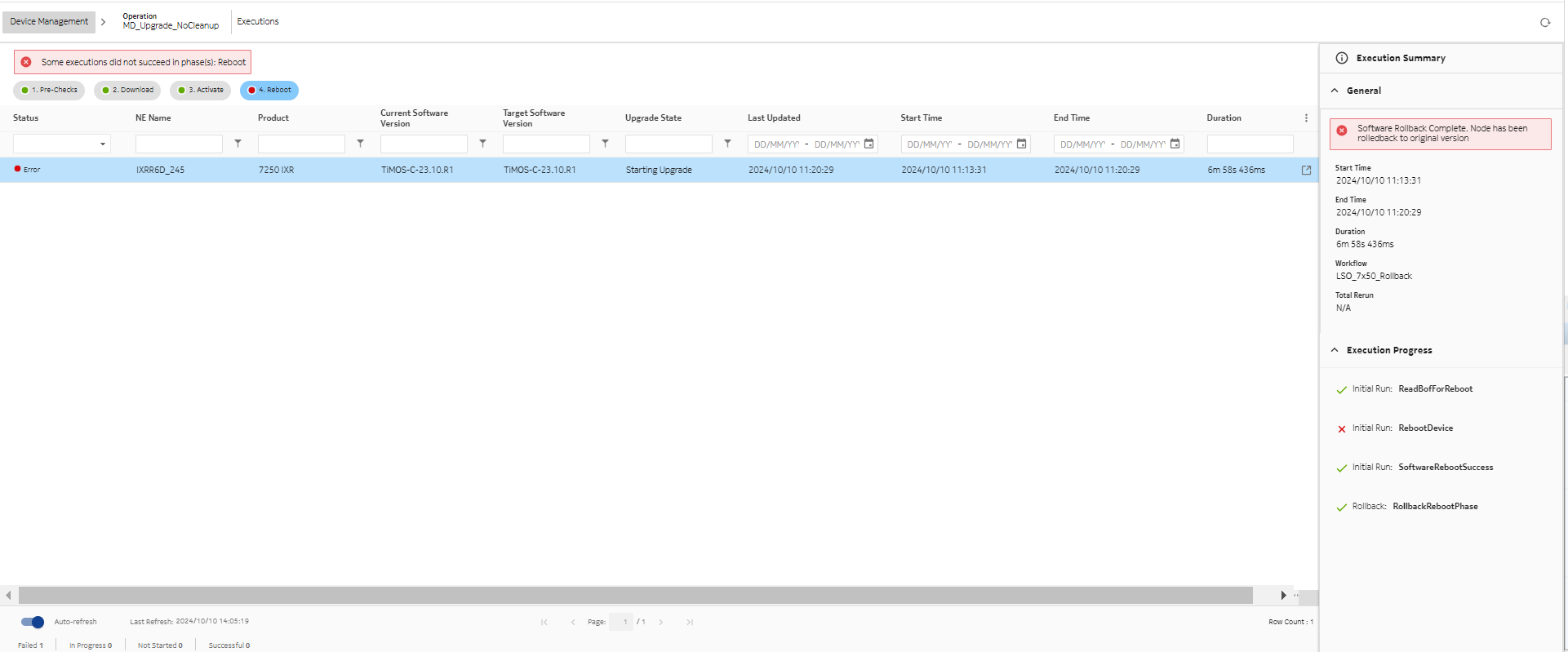1568x652 pixels.
Task: Select the 4. Reboot phase tab
Action: [x=269, y=91]
